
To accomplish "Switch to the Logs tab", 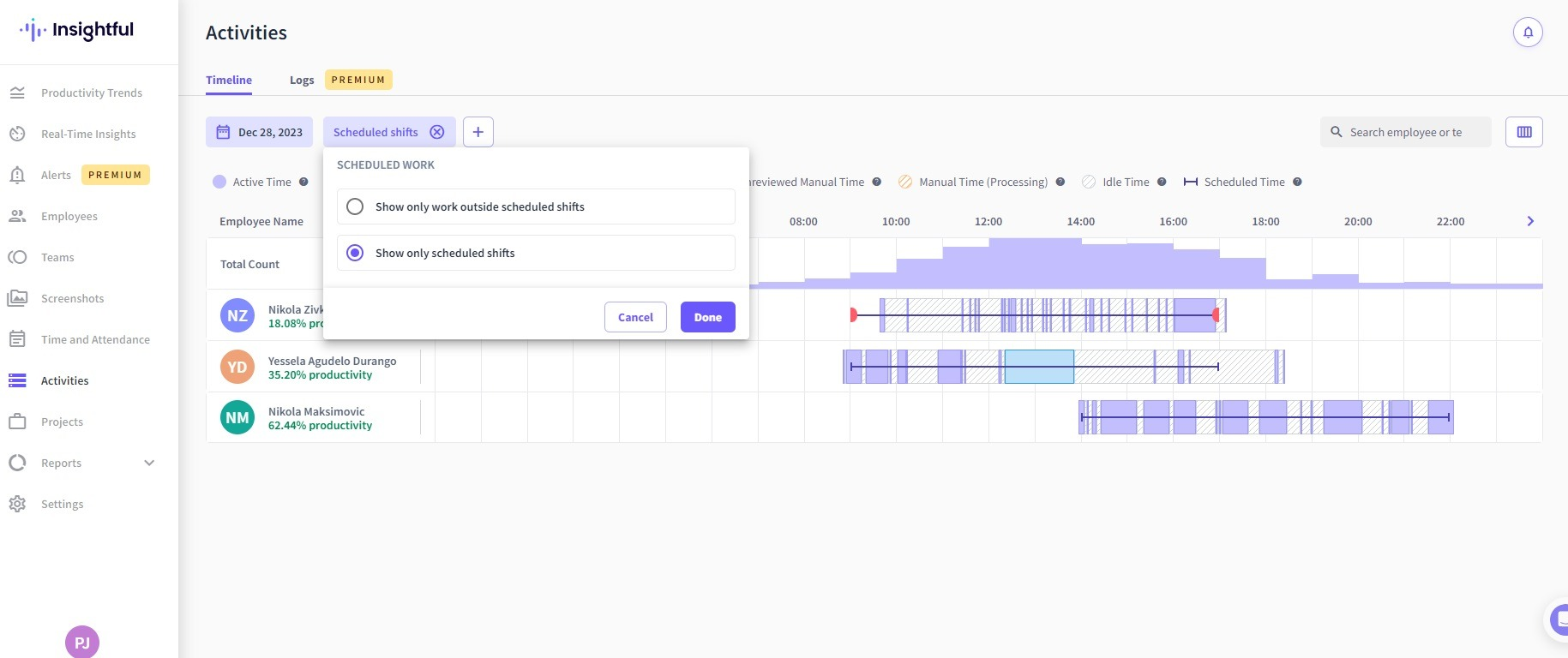I will coord(302,80).
